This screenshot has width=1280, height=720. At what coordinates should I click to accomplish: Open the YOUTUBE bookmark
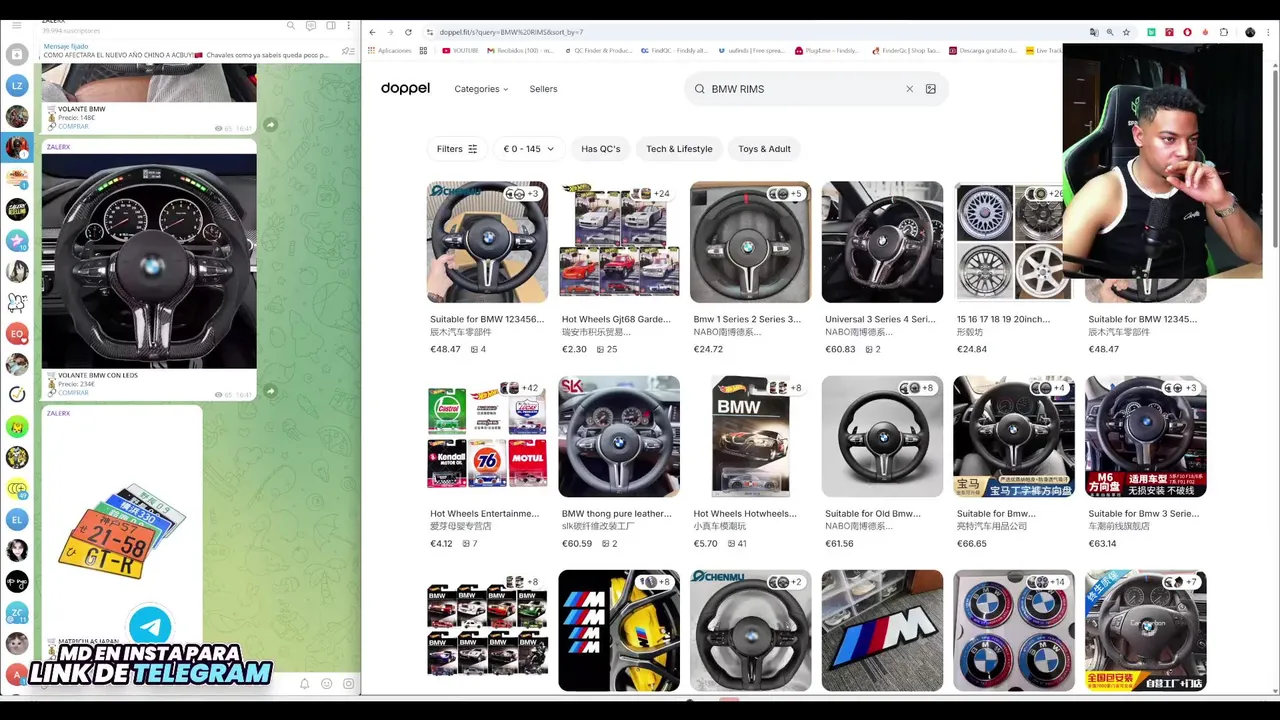[460, 50]
